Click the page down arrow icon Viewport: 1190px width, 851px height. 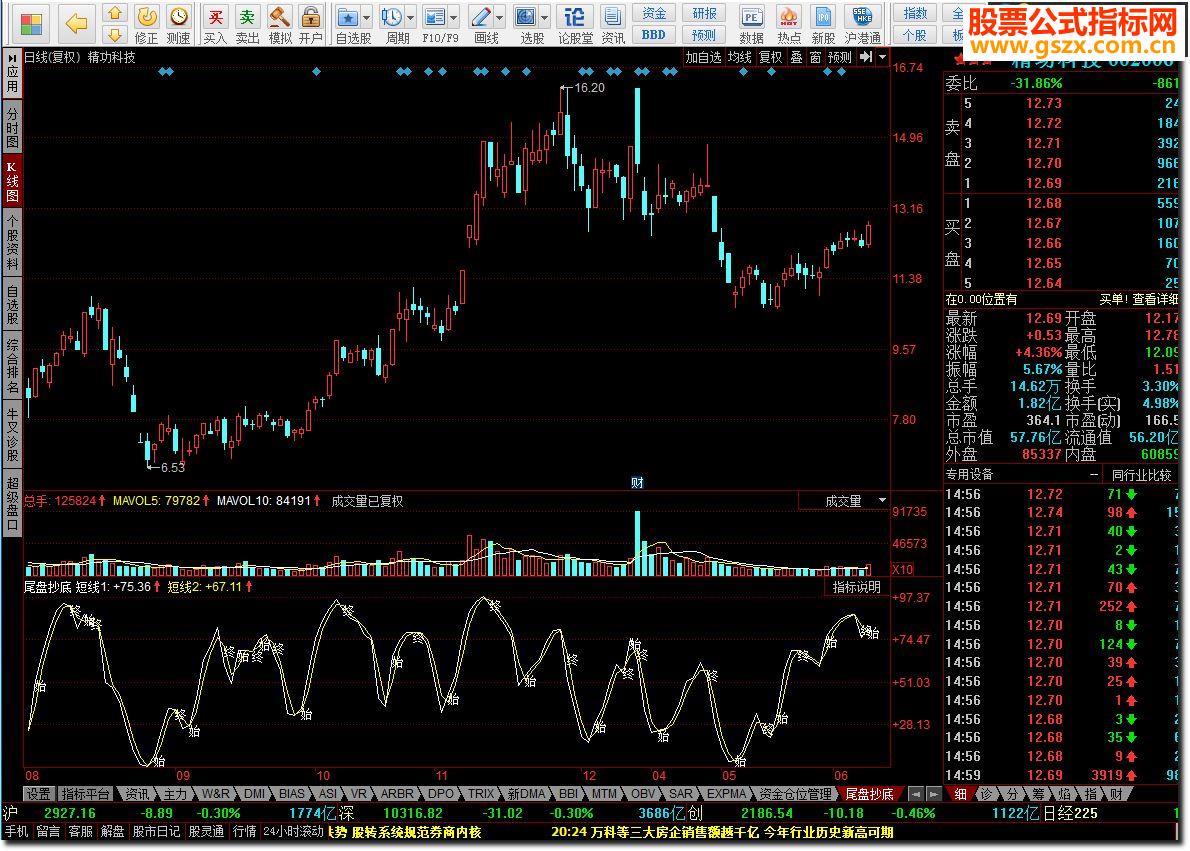click(x=115, y=34)
